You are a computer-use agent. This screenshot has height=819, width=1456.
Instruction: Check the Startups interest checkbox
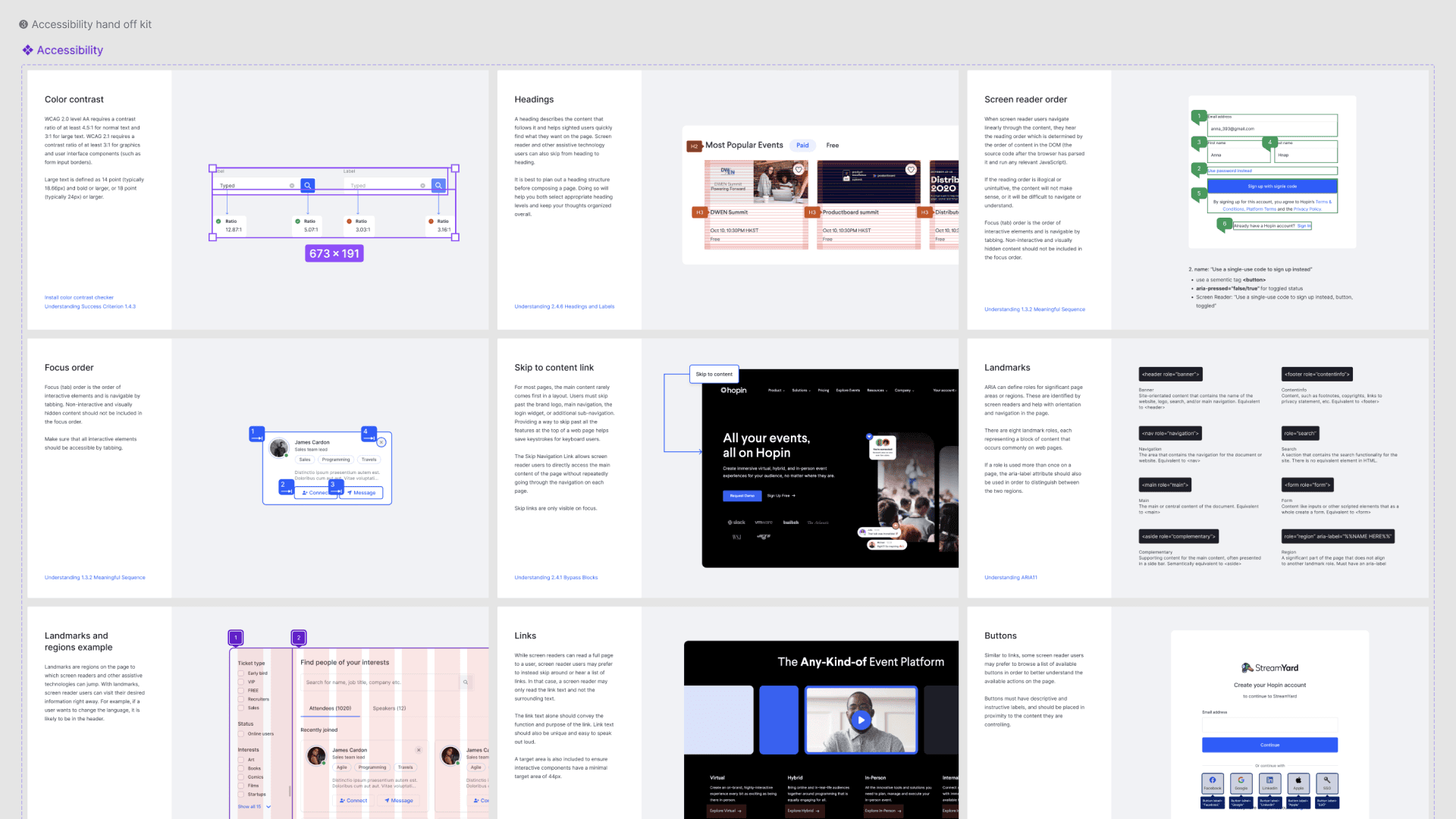pyautogui.click(x=241, y=795)
